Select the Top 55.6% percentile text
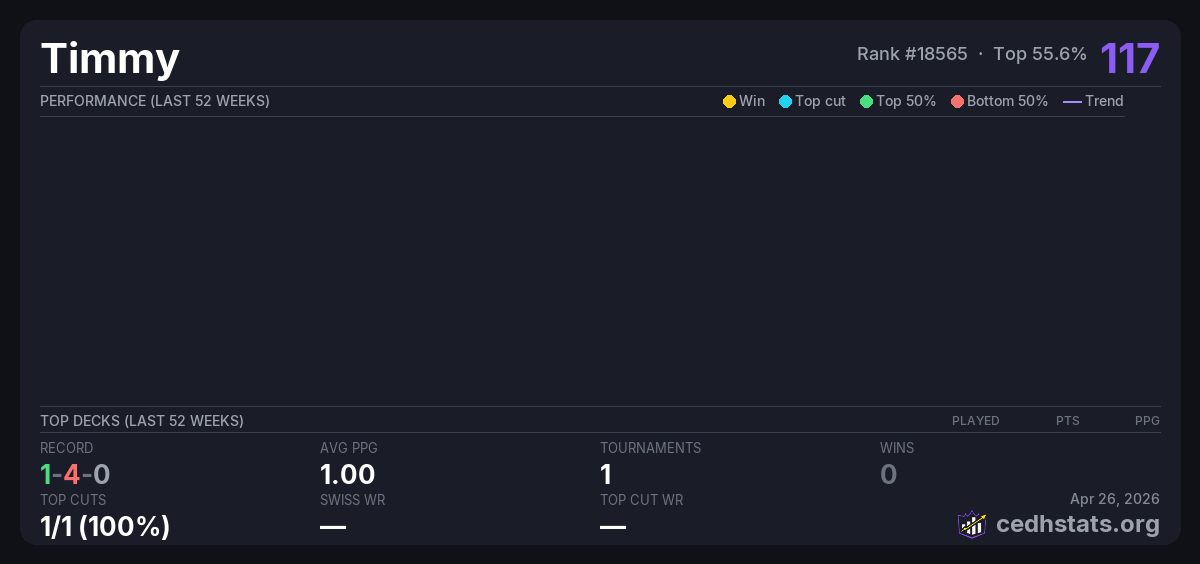The image size is (1200, 564). point(1040,54)
